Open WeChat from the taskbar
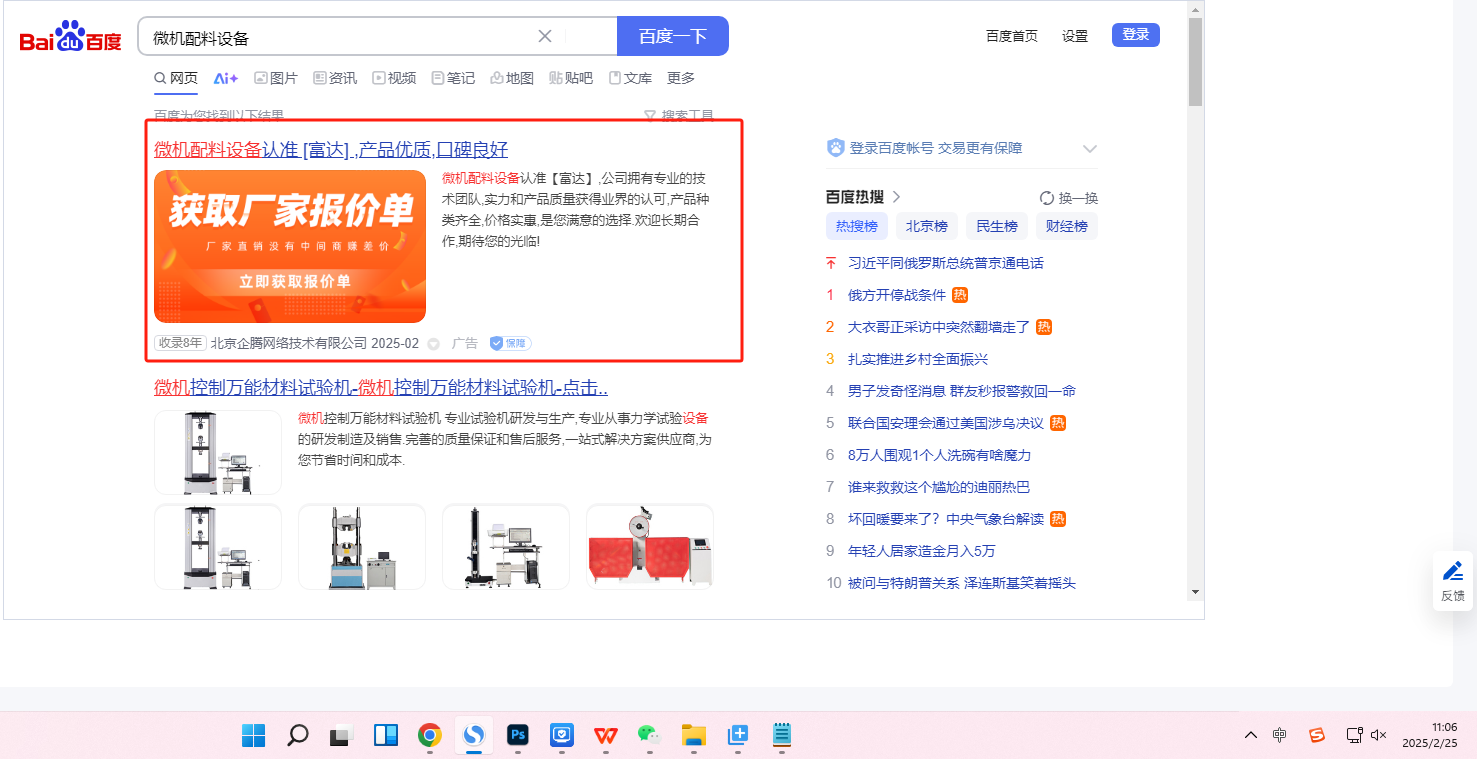The height and width of the screenshot is (759, 1477). click(650, 735)
